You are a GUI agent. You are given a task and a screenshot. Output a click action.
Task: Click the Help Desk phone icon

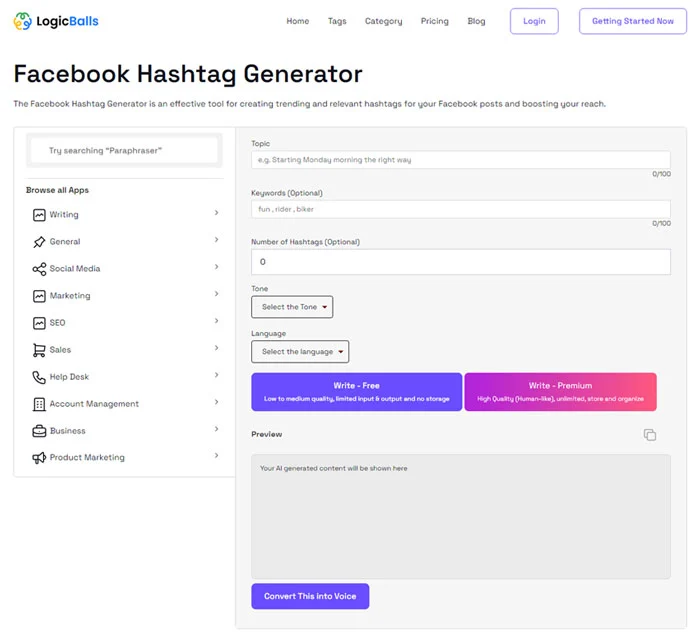(39, 377)
